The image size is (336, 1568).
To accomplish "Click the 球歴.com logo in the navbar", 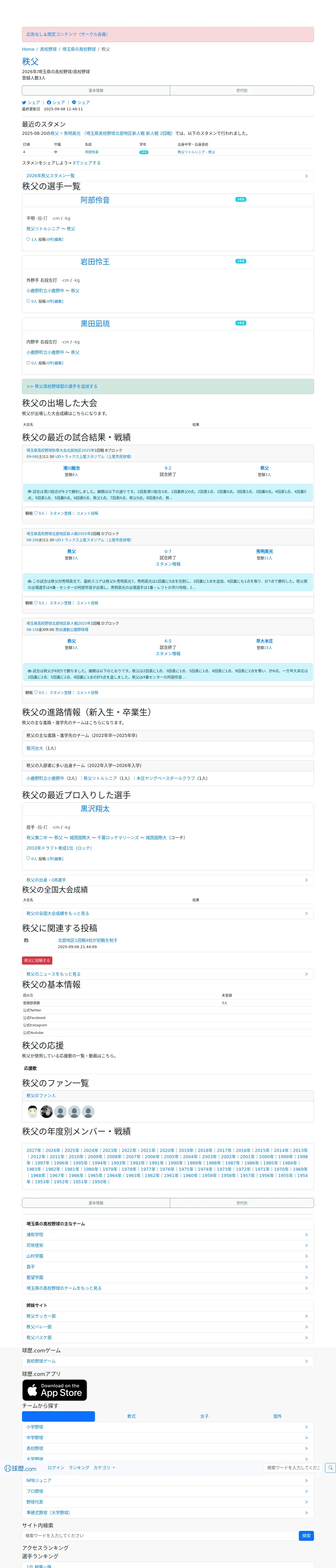I will [x=20, y=1468].
